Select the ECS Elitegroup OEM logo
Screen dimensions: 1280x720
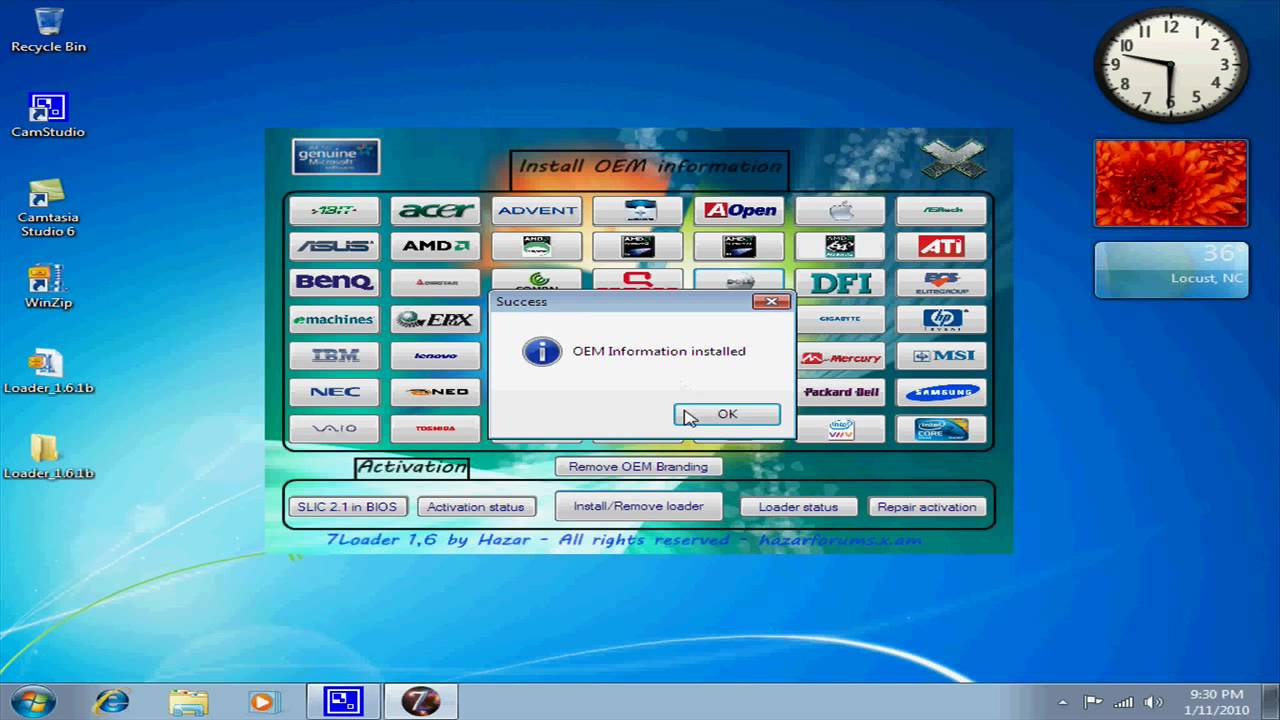[x=942, y=283]
